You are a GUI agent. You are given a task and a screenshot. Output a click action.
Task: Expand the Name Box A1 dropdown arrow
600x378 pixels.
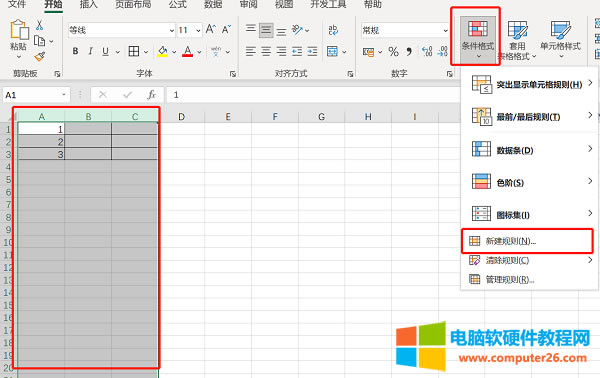64,94
